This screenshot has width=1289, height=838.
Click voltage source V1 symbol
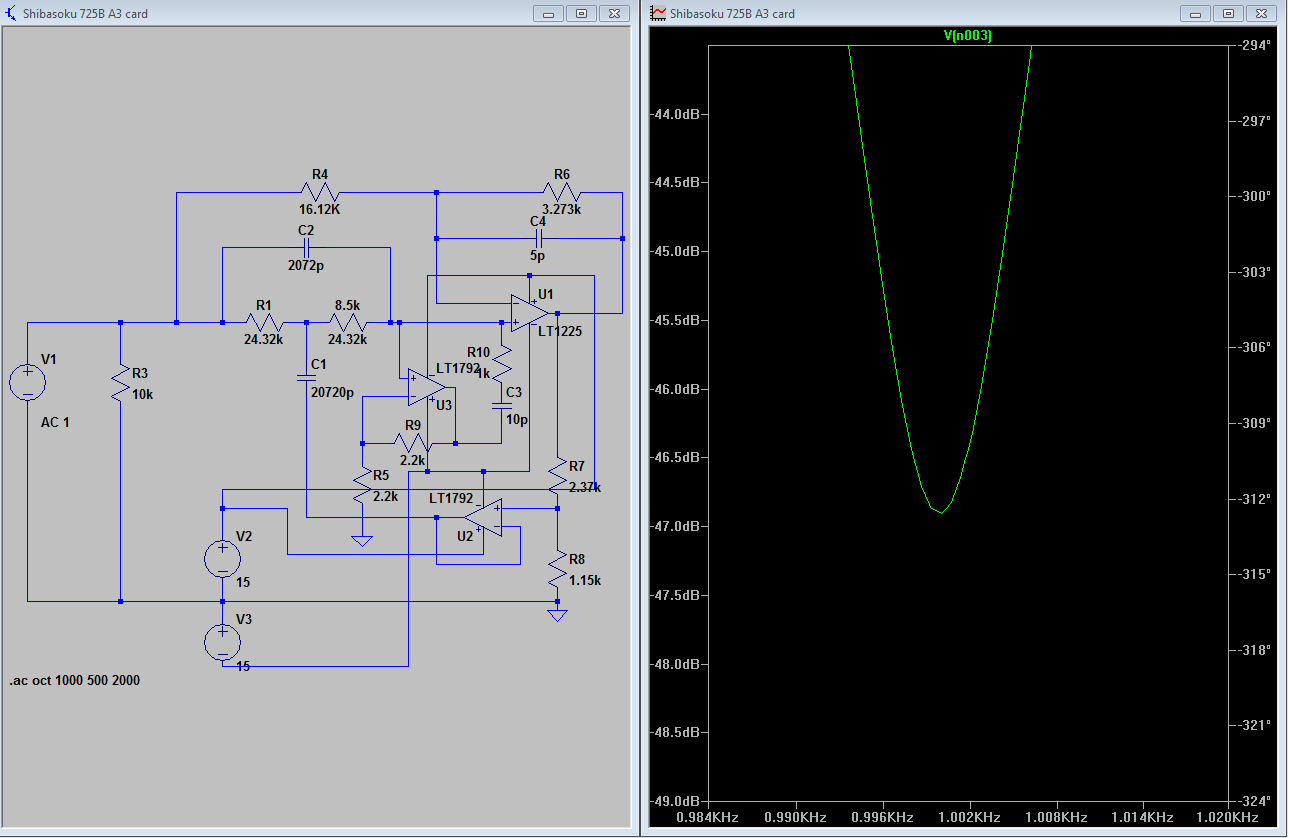pyautogui.click(x=28, y=381)
